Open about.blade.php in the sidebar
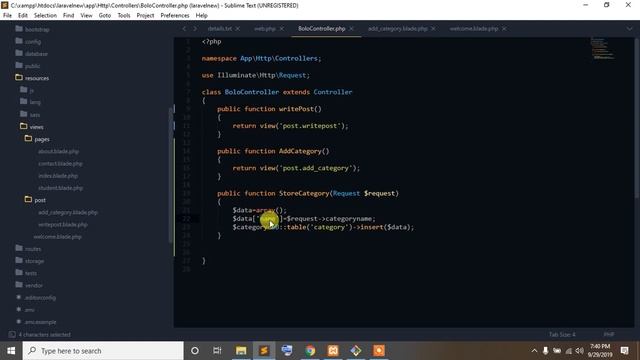This screenshot has height=360, width=640. 58,151
